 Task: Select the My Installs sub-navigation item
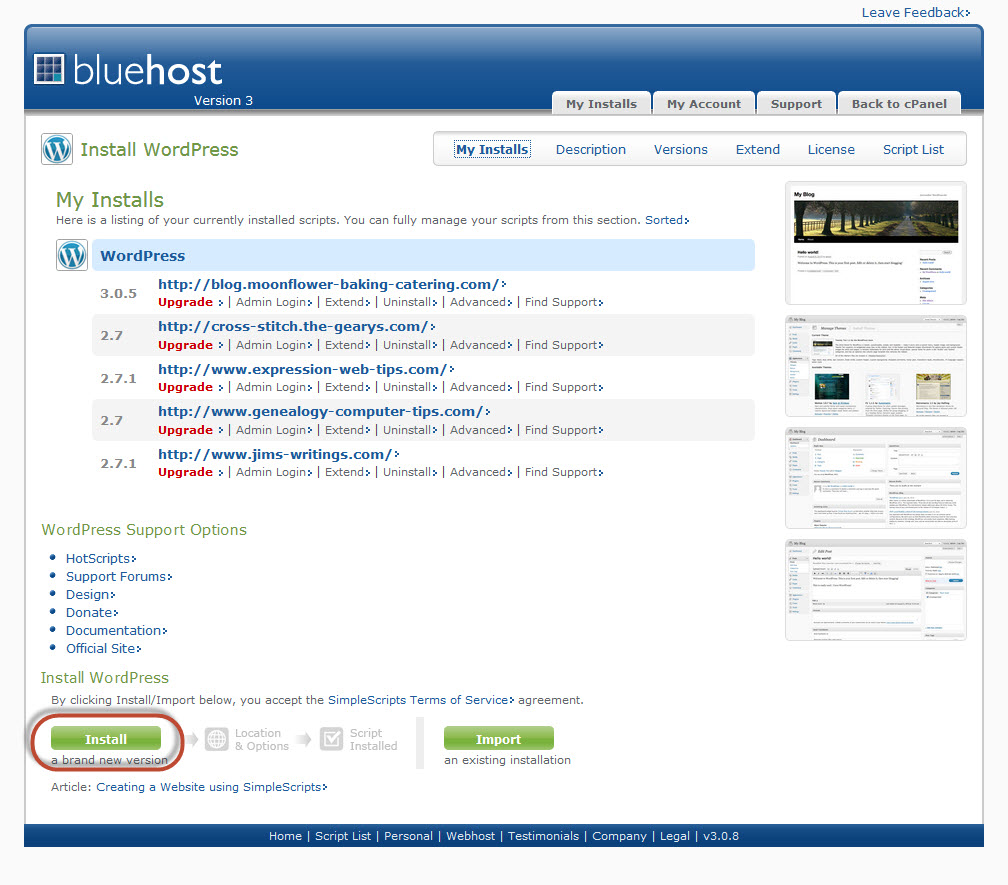pyautogui.click(x=492, y=149)
